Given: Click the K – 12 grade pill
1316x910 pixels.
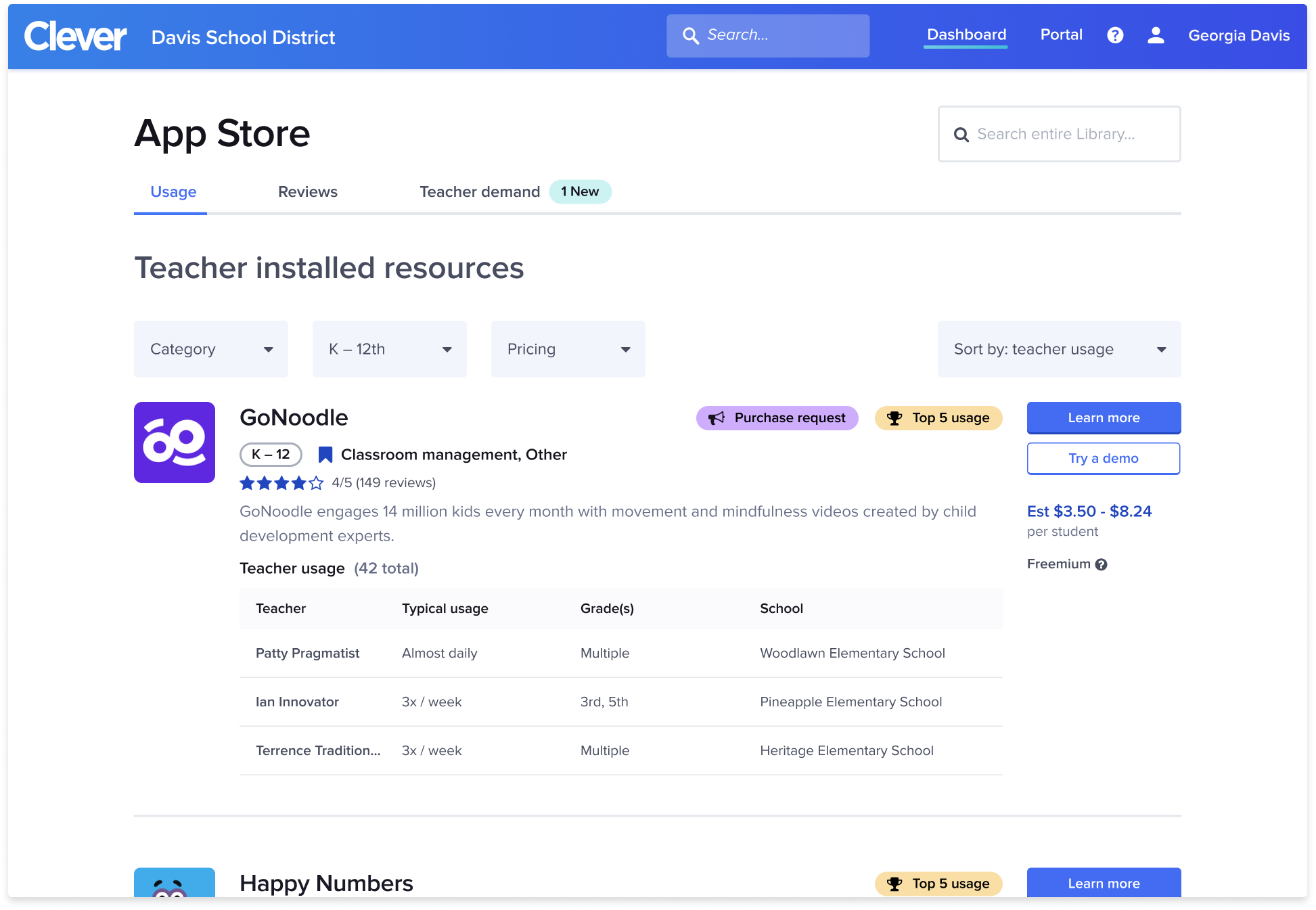Looking at the screenshot, I should pos(271,455).
